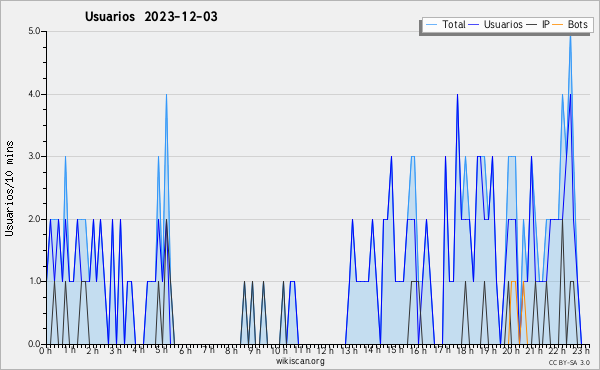Click the 7 h x-axis label
The image size is (600, 370).
208,350
